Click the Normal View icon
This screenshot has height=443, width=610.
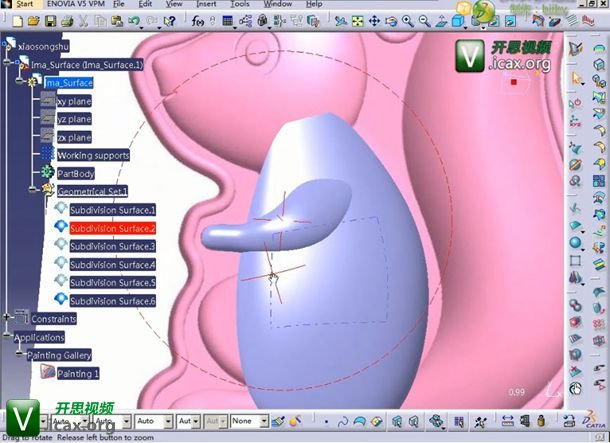(441, 21)
